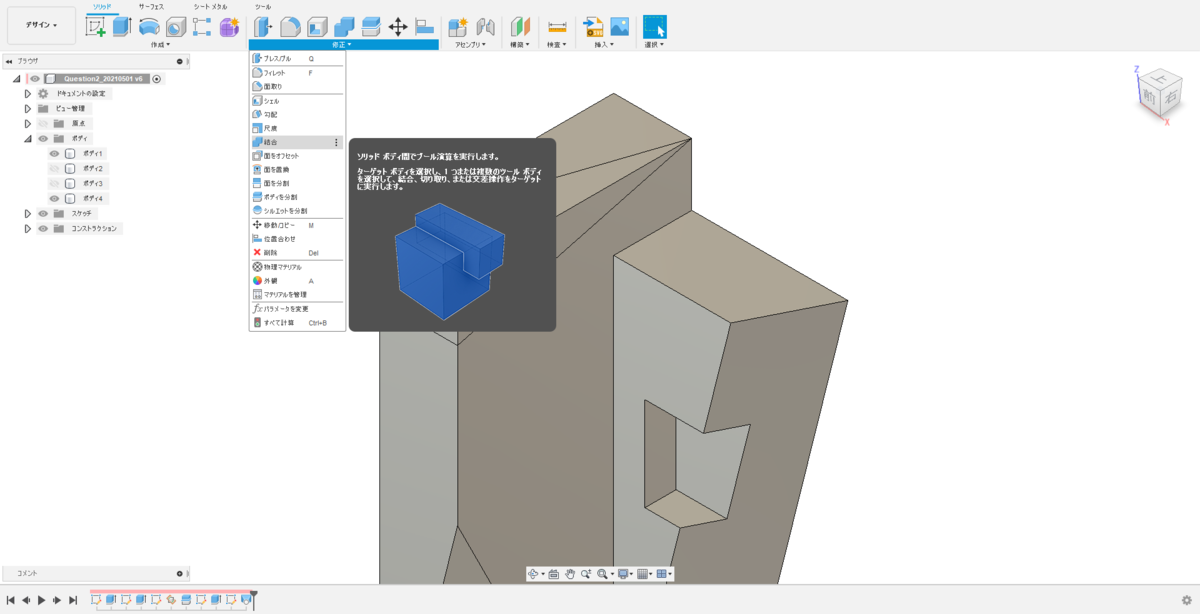Click the Rectangular Pattern tool icon
The width and height of the screenshot is (1200, 614).
[202, 27]
